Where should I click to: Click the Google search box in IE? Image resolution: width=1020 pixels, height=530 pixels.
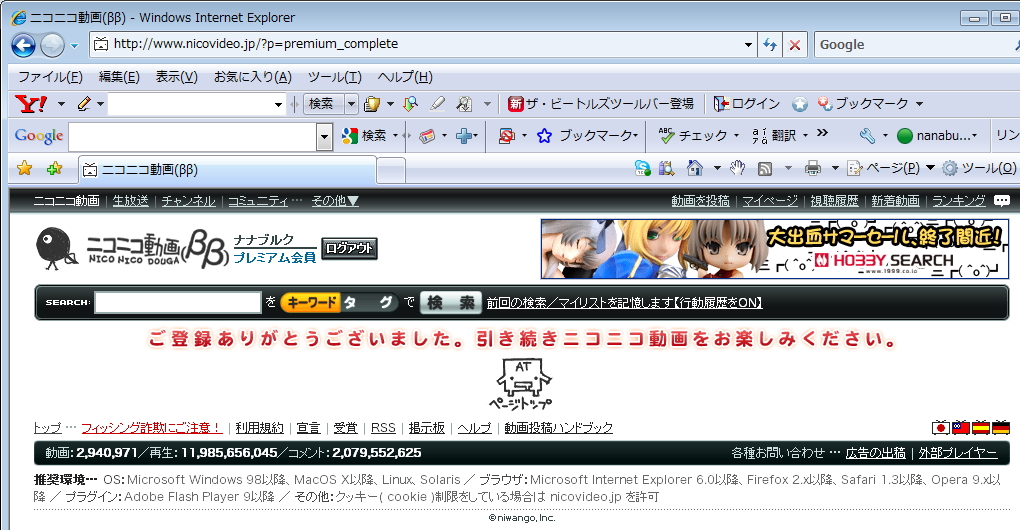(914, 45)
